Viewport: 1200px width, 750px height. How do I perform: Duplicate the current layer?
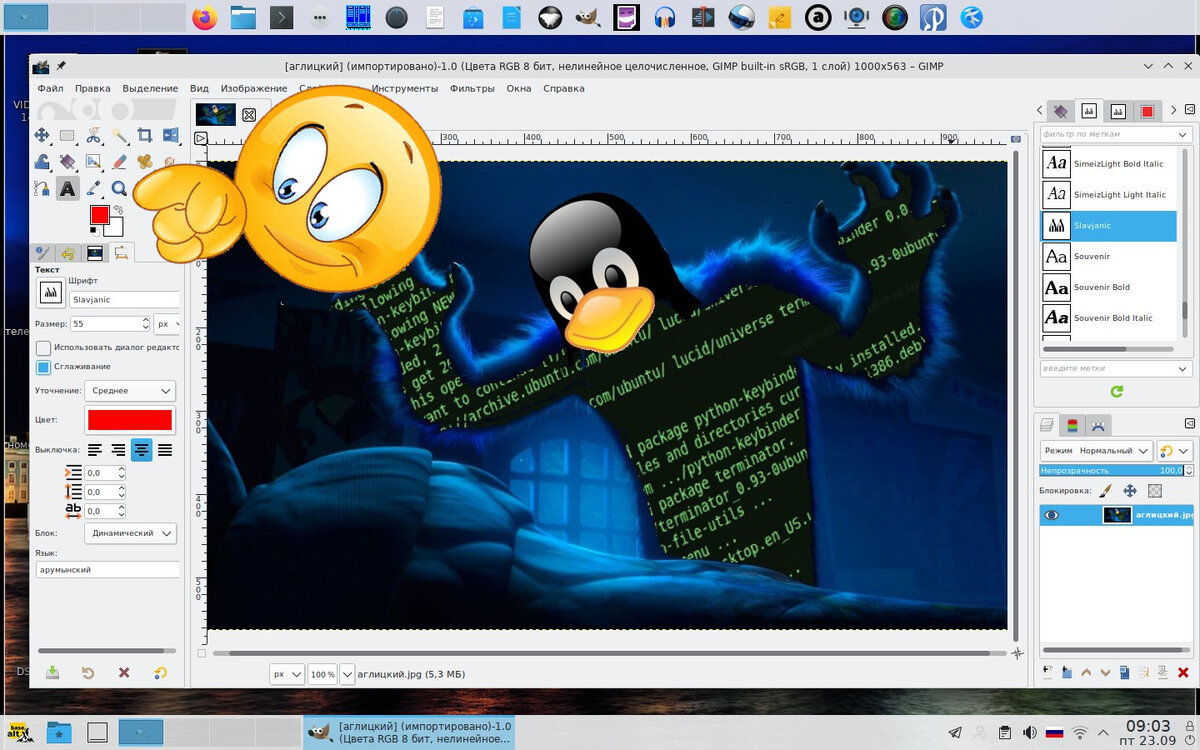click(x=1126, y=672)
